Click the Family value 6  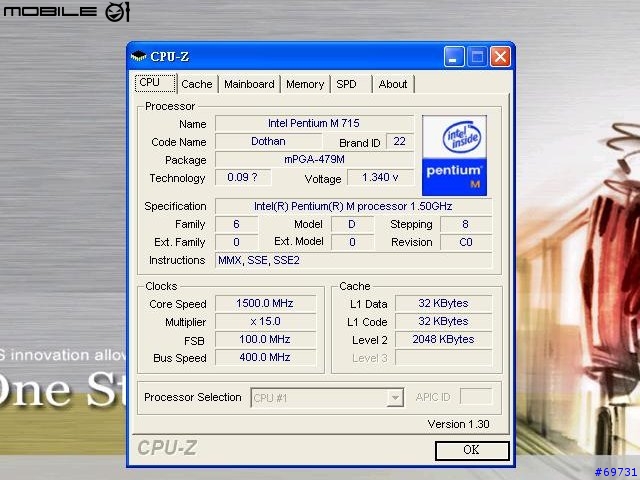(236, 224)
